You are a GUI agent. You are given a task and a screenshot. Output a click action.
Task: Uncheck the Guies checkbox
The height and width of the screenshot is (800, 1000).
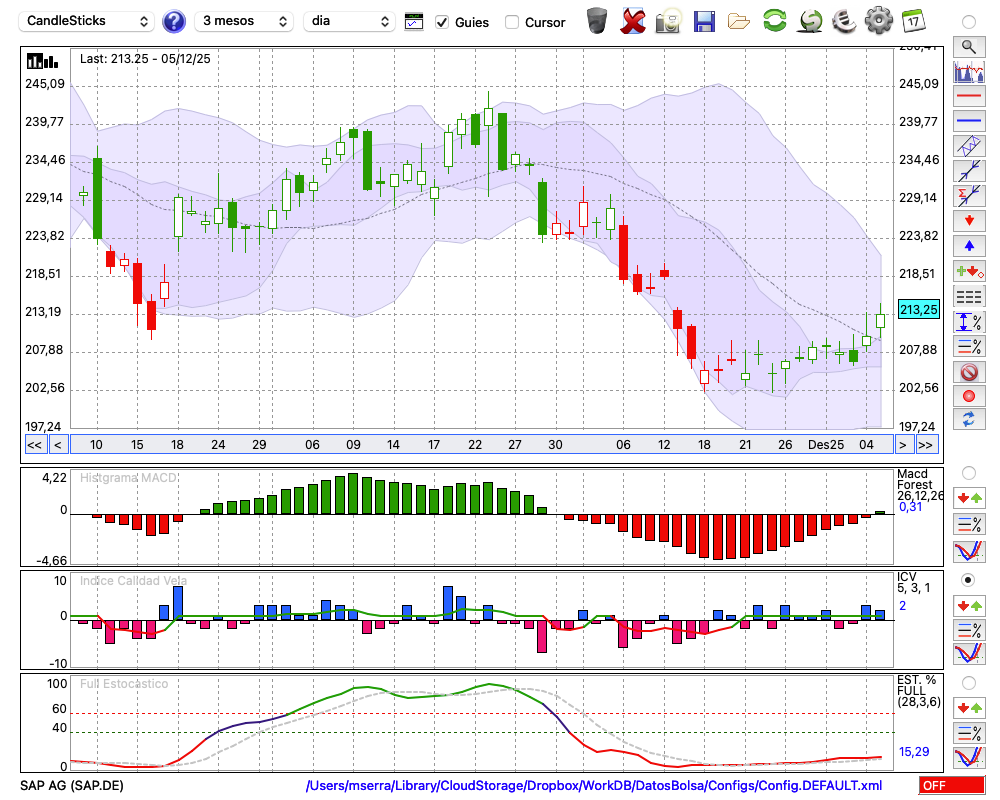click(x=442, y=22)
